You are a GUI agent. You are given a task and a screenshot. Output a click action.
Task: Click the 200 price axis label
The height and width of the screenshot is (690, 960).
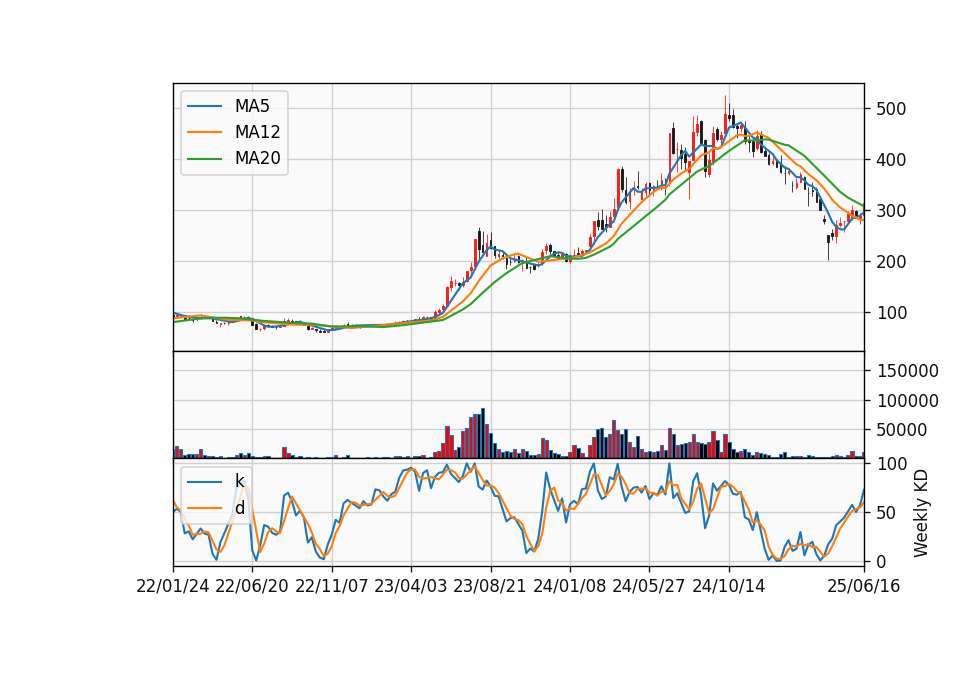891,261
